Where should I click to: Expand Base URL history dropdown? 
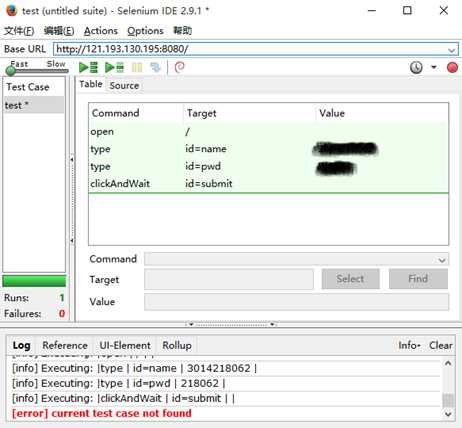452,50
